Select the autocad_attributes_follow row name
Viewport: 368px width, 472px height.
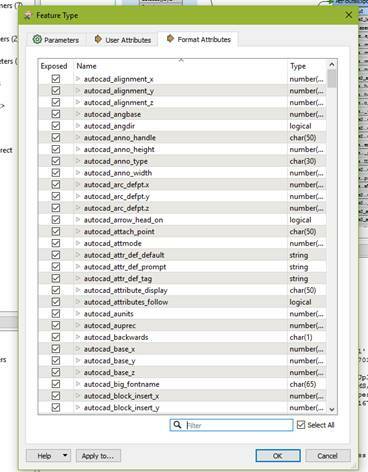126,302
